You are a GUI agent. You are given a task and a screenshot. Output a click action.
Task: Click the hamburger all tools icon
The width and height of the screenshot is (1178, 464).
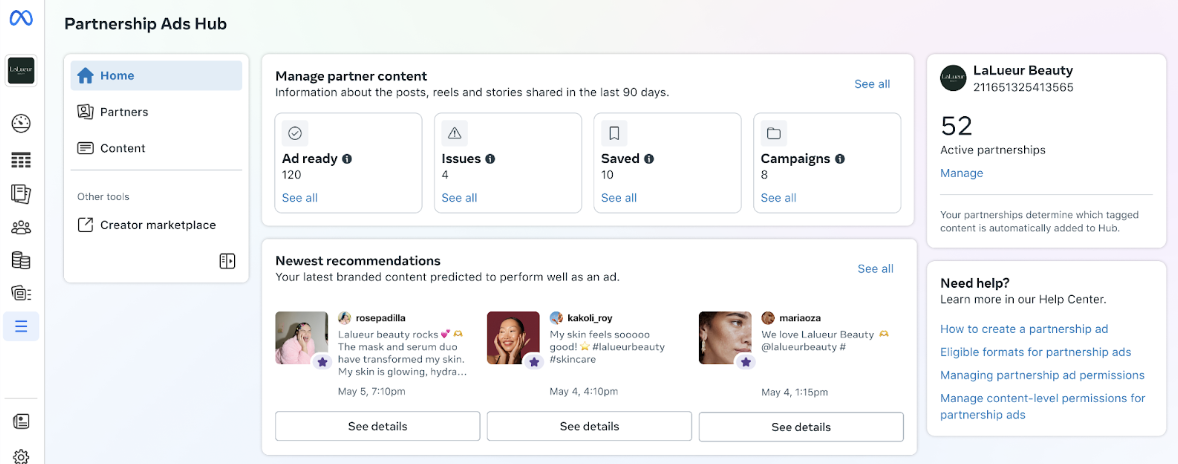pyautogui.click(x=21, y=326)
